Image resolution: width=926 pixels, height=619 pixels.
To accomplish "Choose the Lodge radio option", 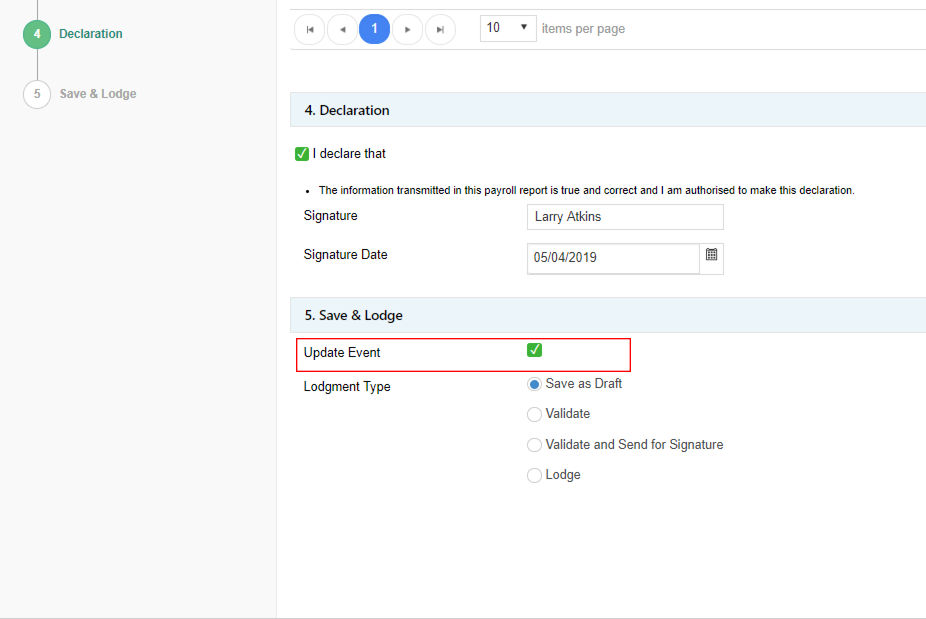I will tap(534, 475).
